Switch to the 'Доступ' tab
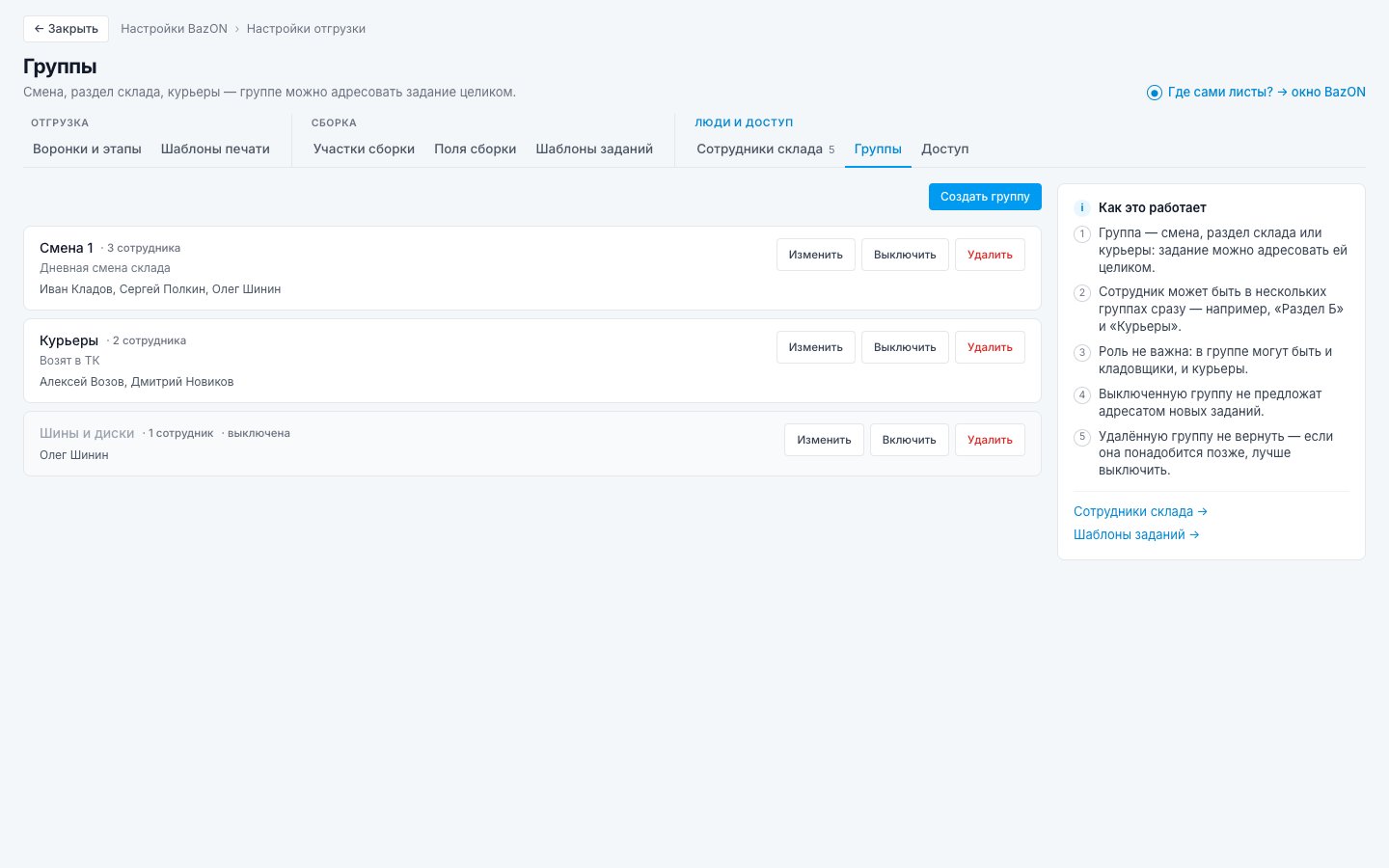This screenshot has height=868, width=1389. (x=944, y=149)
